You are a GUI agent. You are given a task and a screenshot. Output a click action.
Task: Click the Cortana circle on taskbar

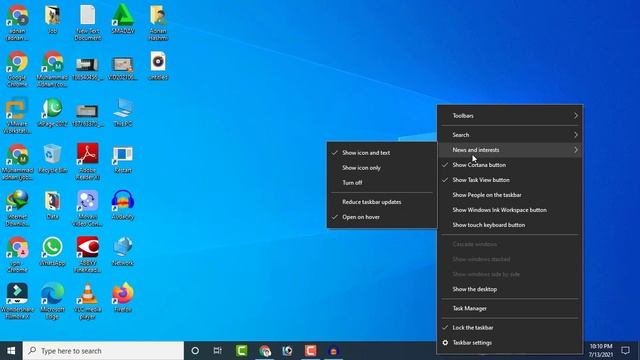click(x=195, y=351)
